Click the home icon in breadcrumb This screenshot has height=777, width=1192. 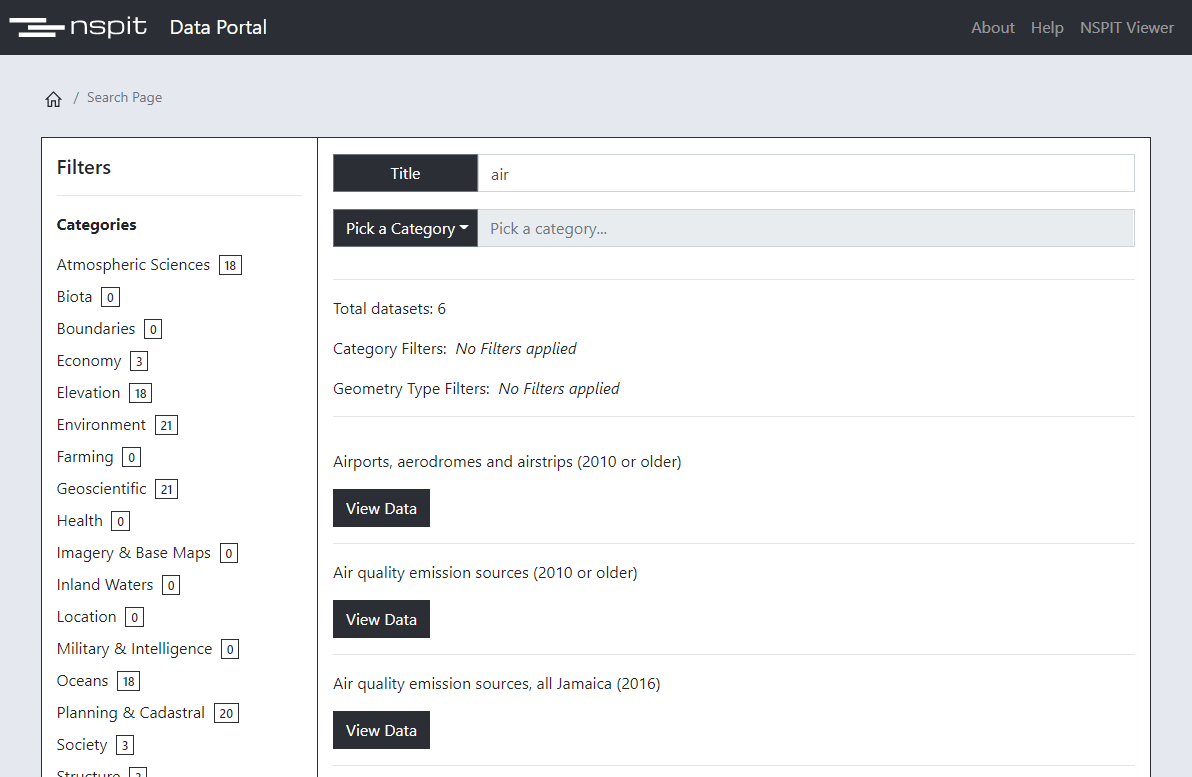coord(54,99)
